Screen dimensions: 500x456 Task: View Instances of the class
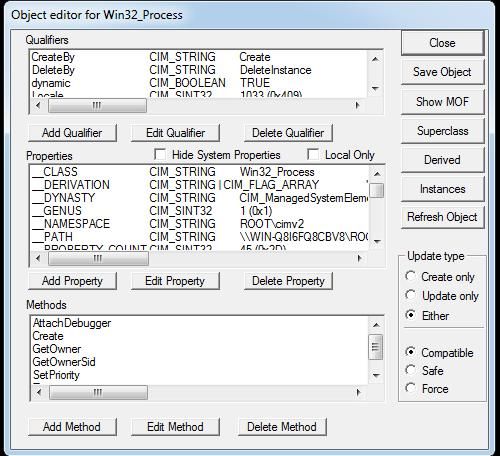coord(442,189)
